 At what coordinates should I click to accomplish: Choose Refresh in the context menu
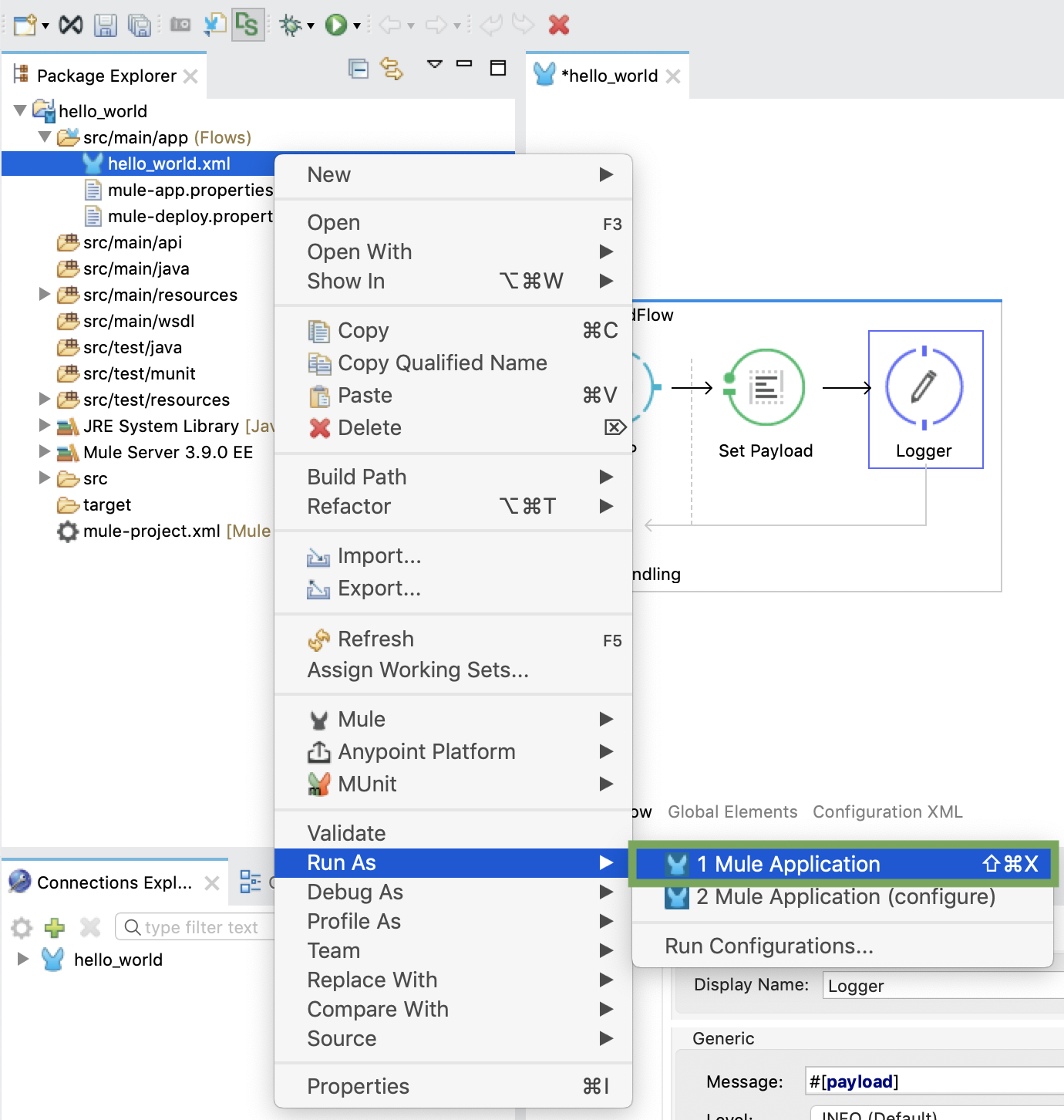[453, 639]
